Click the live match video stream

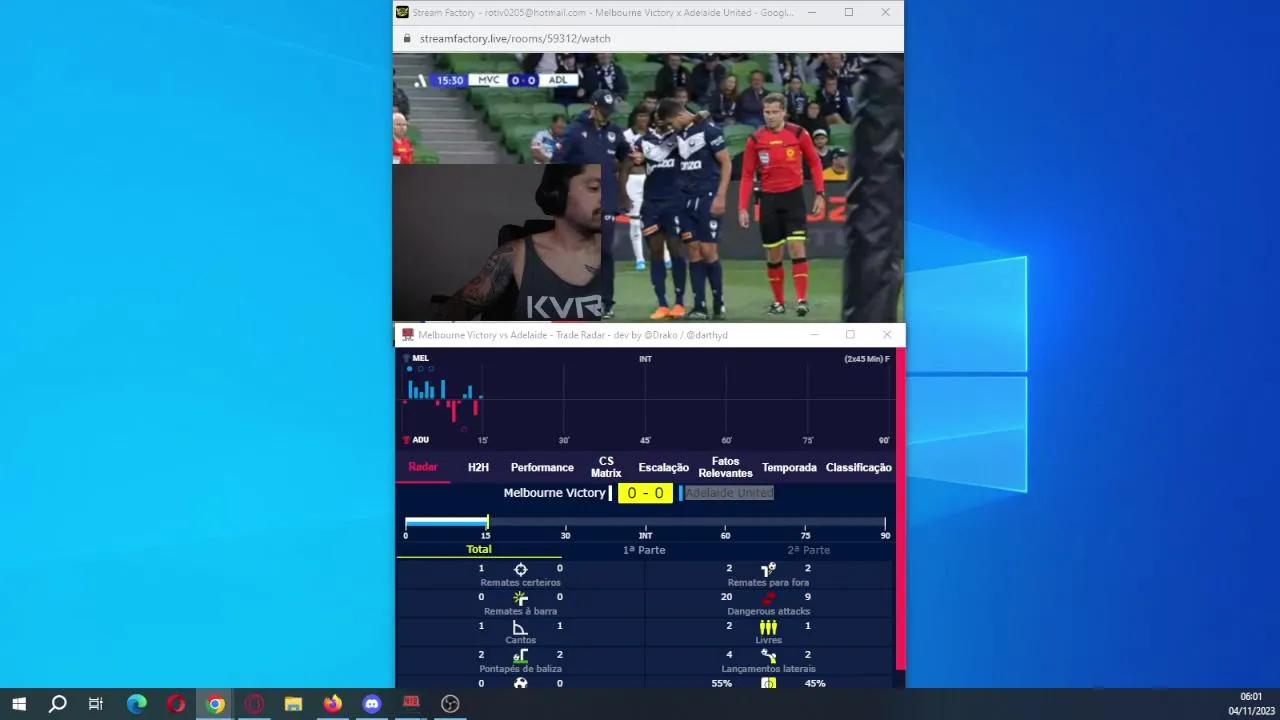(x=648, y=187)
